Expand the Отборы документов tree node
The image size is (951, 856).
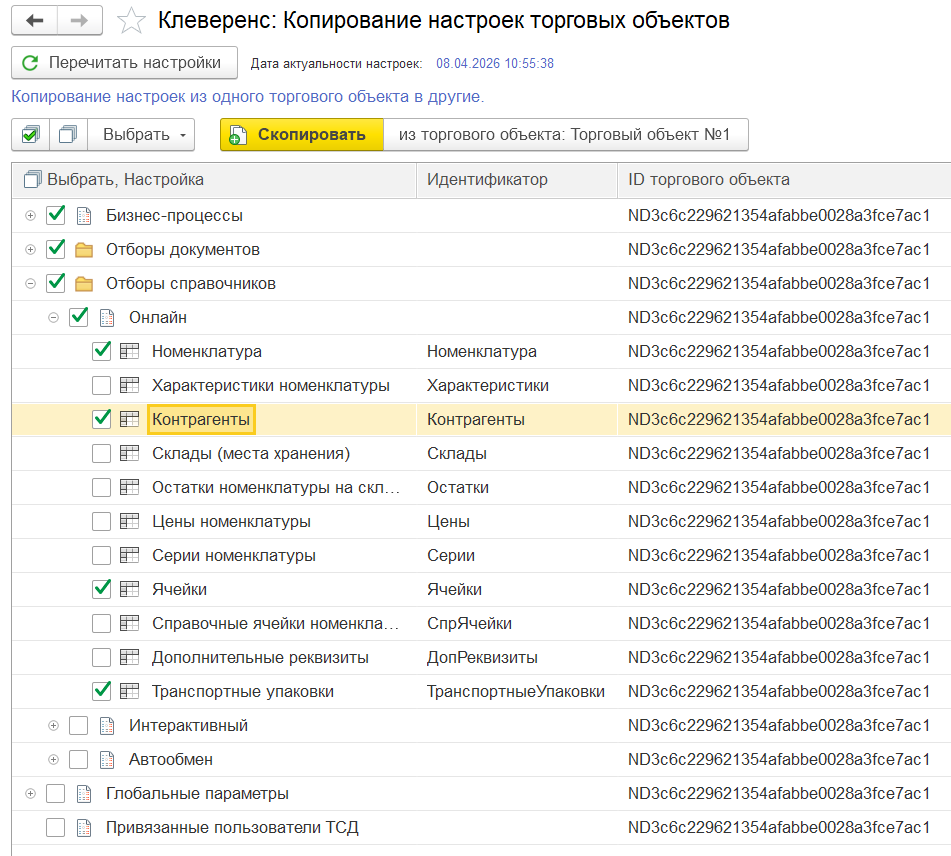[x=30, y=249]
